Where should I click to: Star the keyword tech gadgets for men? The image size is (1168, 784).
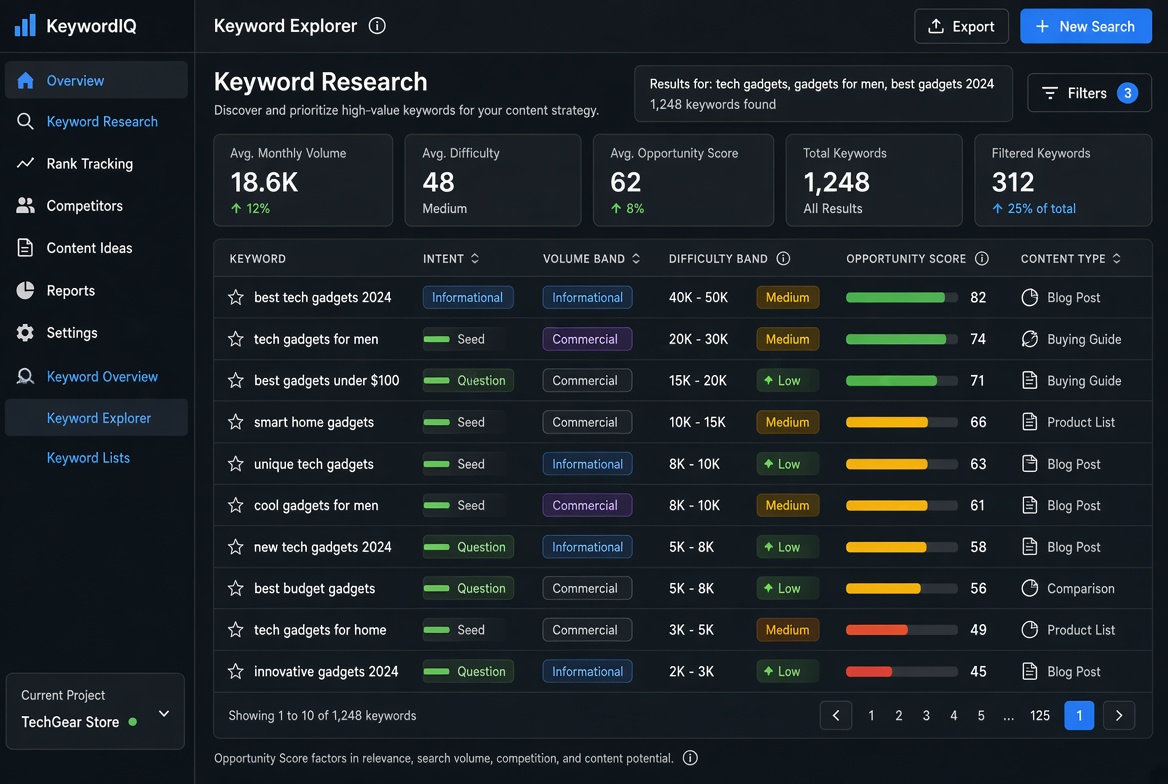(235, 339)
